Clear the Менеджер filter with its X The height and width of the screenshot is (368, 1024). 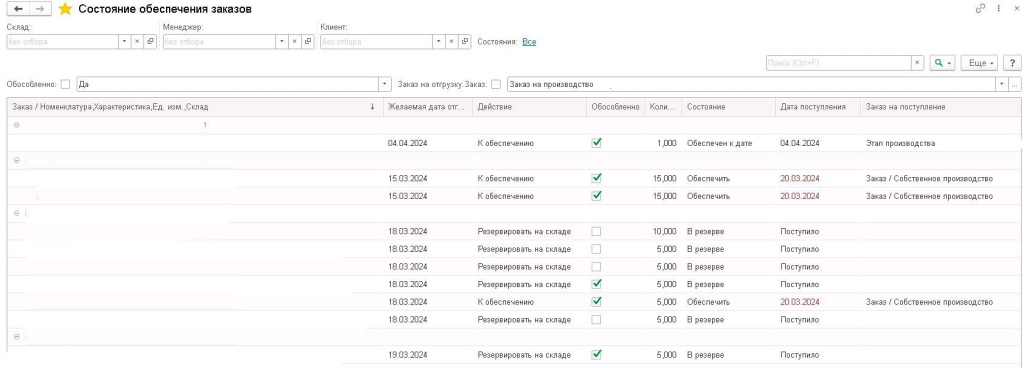click(294, 41)
